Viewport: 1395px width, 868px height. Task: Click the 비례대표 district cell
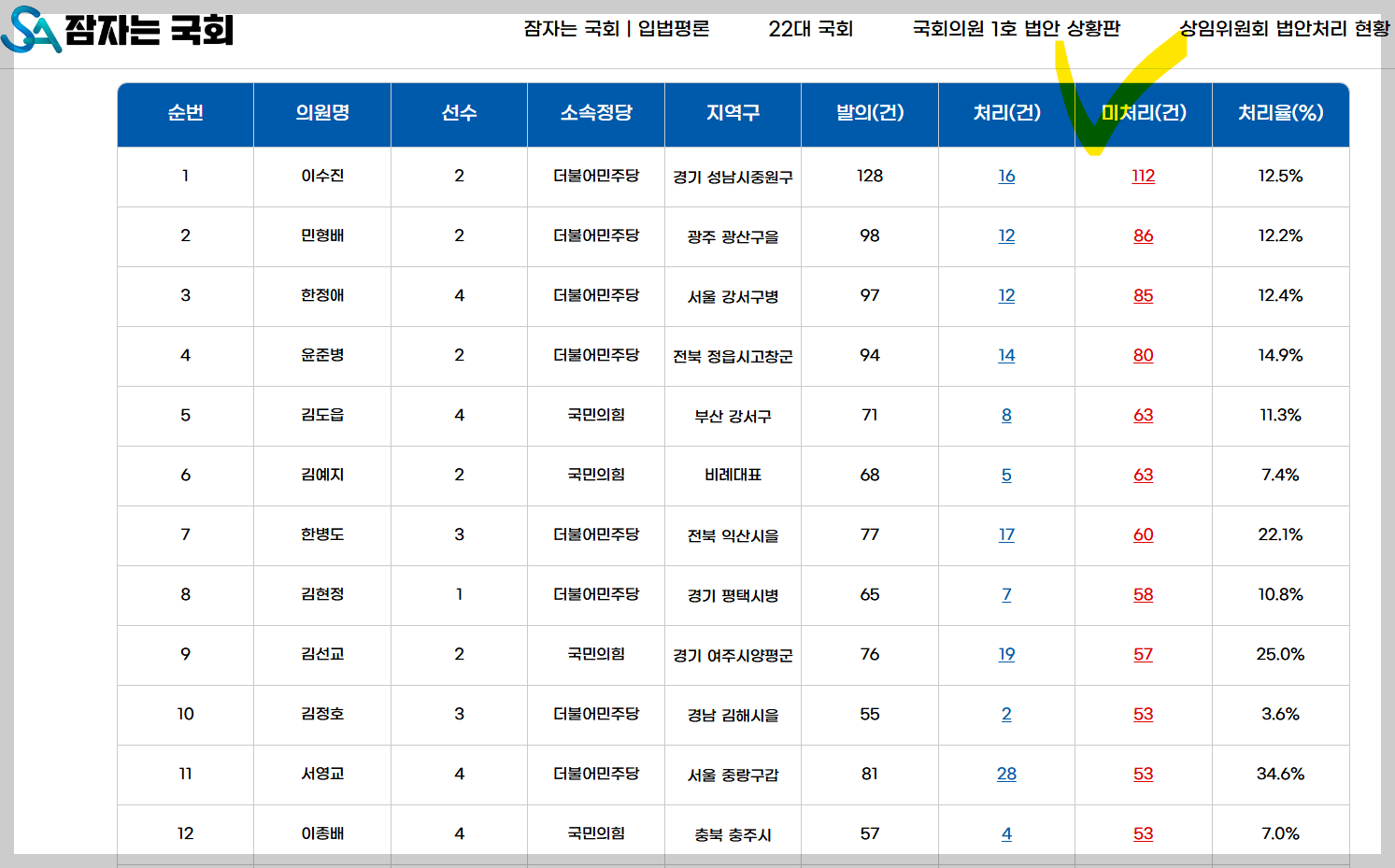coord(733,475)
